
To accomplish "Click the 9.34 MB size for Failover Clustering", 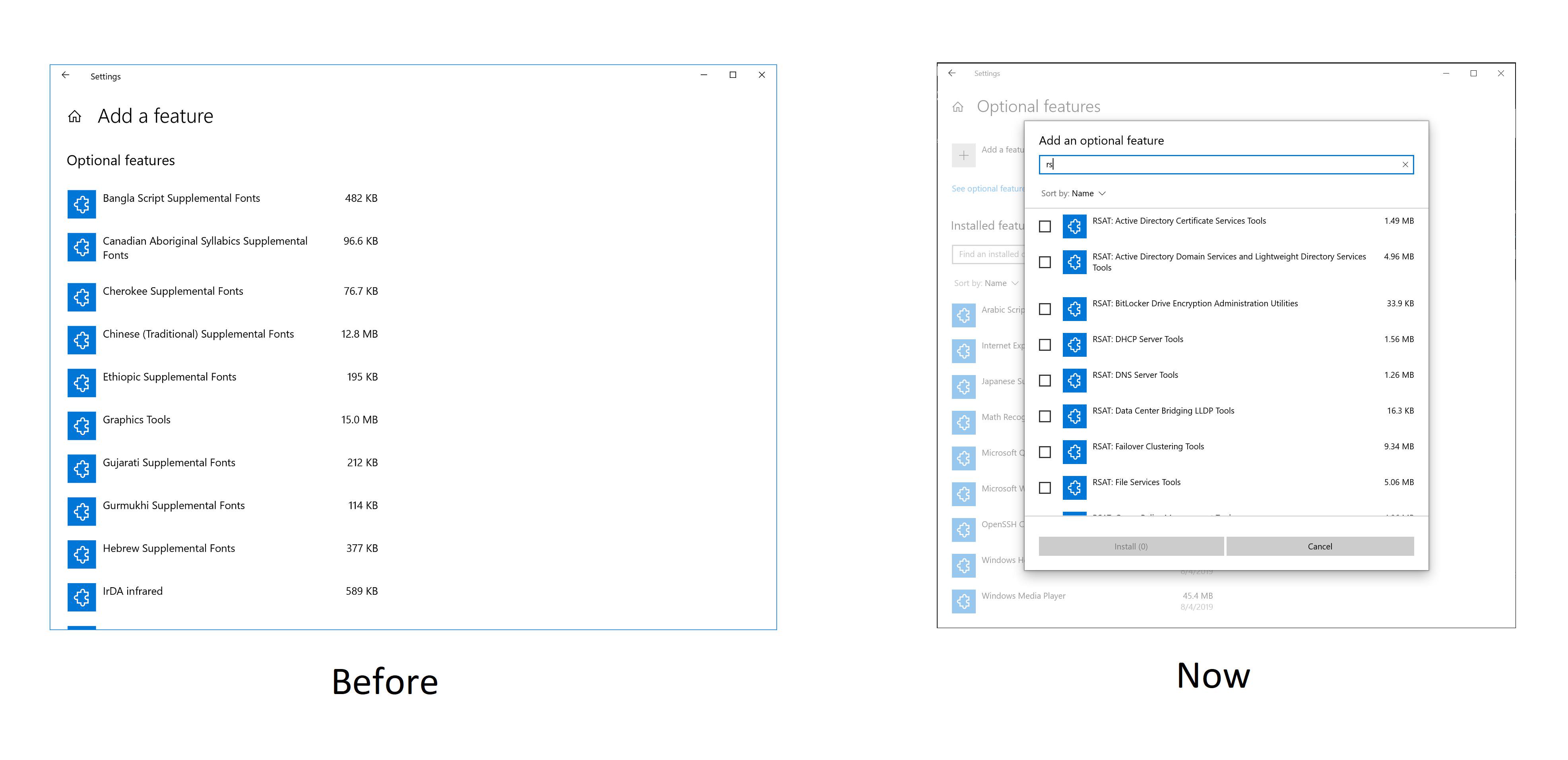I will click(1399, 447).
